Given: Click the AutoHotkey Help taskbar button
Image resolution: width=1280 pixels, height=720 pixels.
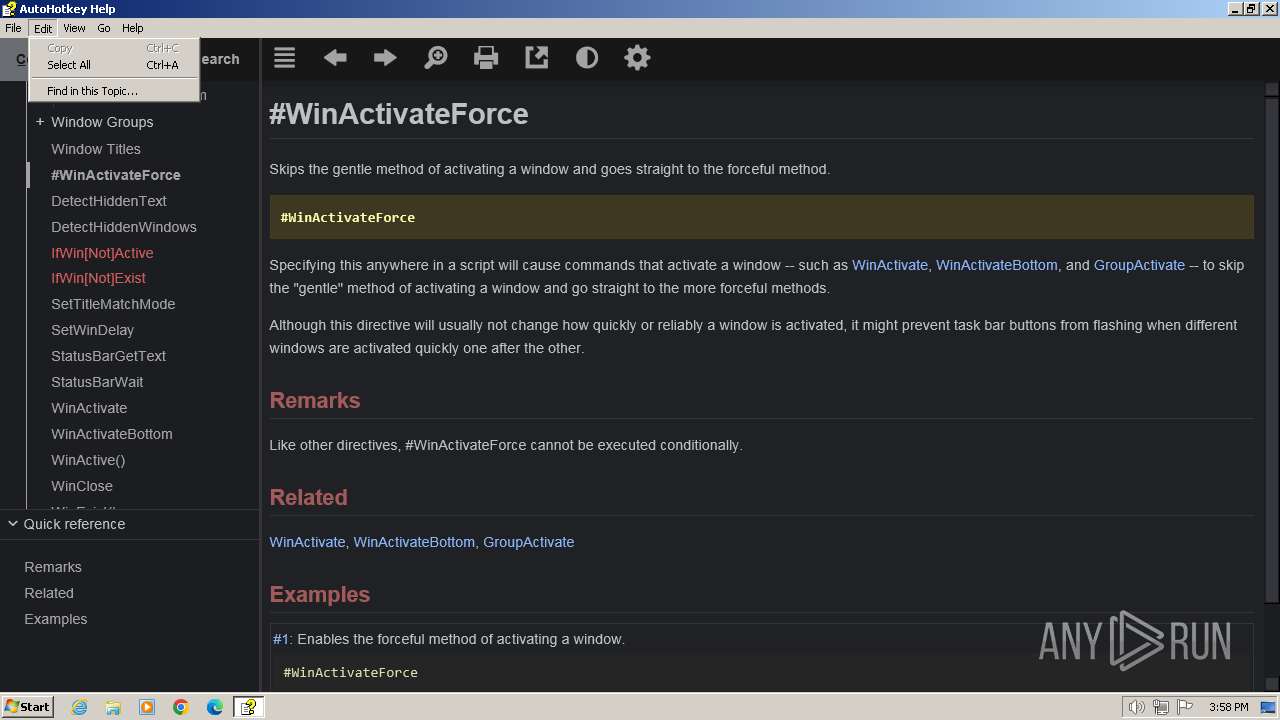Looking at the screenshot, I should click(x=248, y=707).
